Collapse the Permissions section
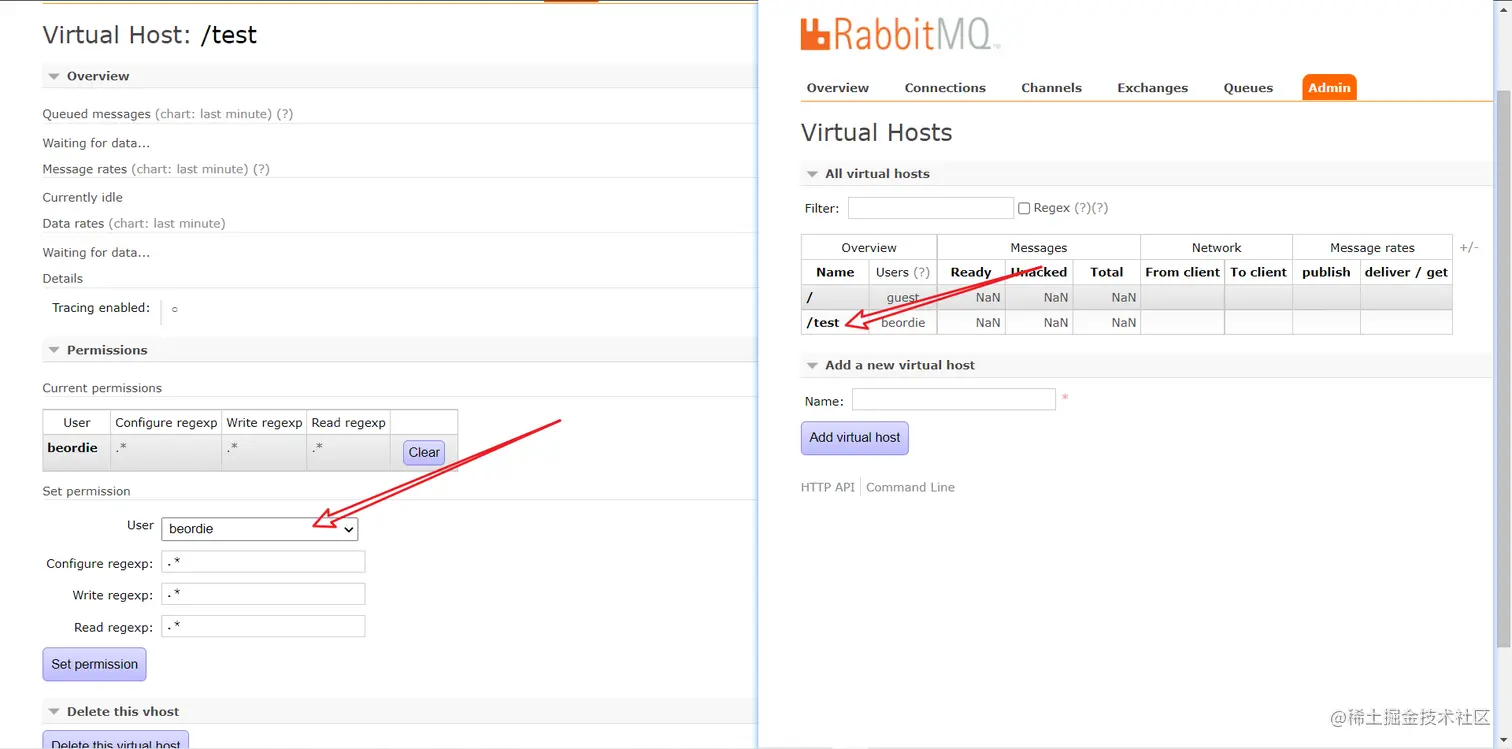Image resolution: width=1512 pixels, height=749 pixels. click(106, 350)
